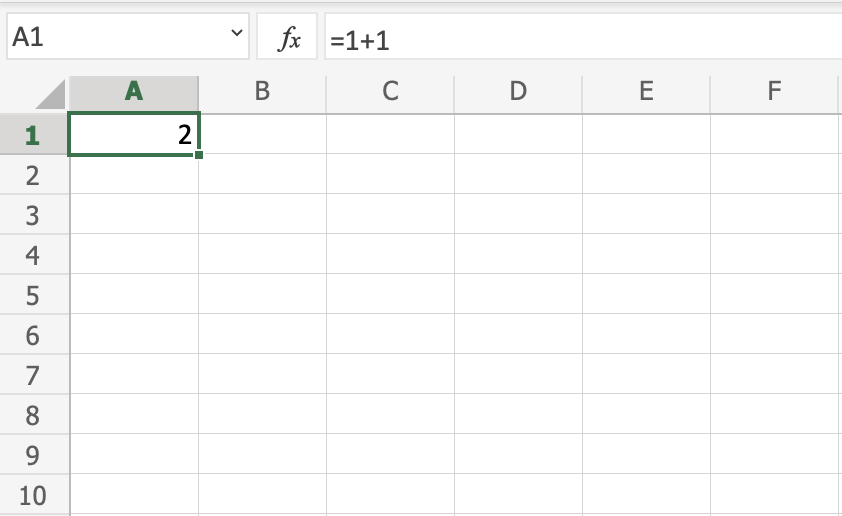Viewport: 842px width, 516px height.
Task: Click empty cell F8
Action: (774, 415)
